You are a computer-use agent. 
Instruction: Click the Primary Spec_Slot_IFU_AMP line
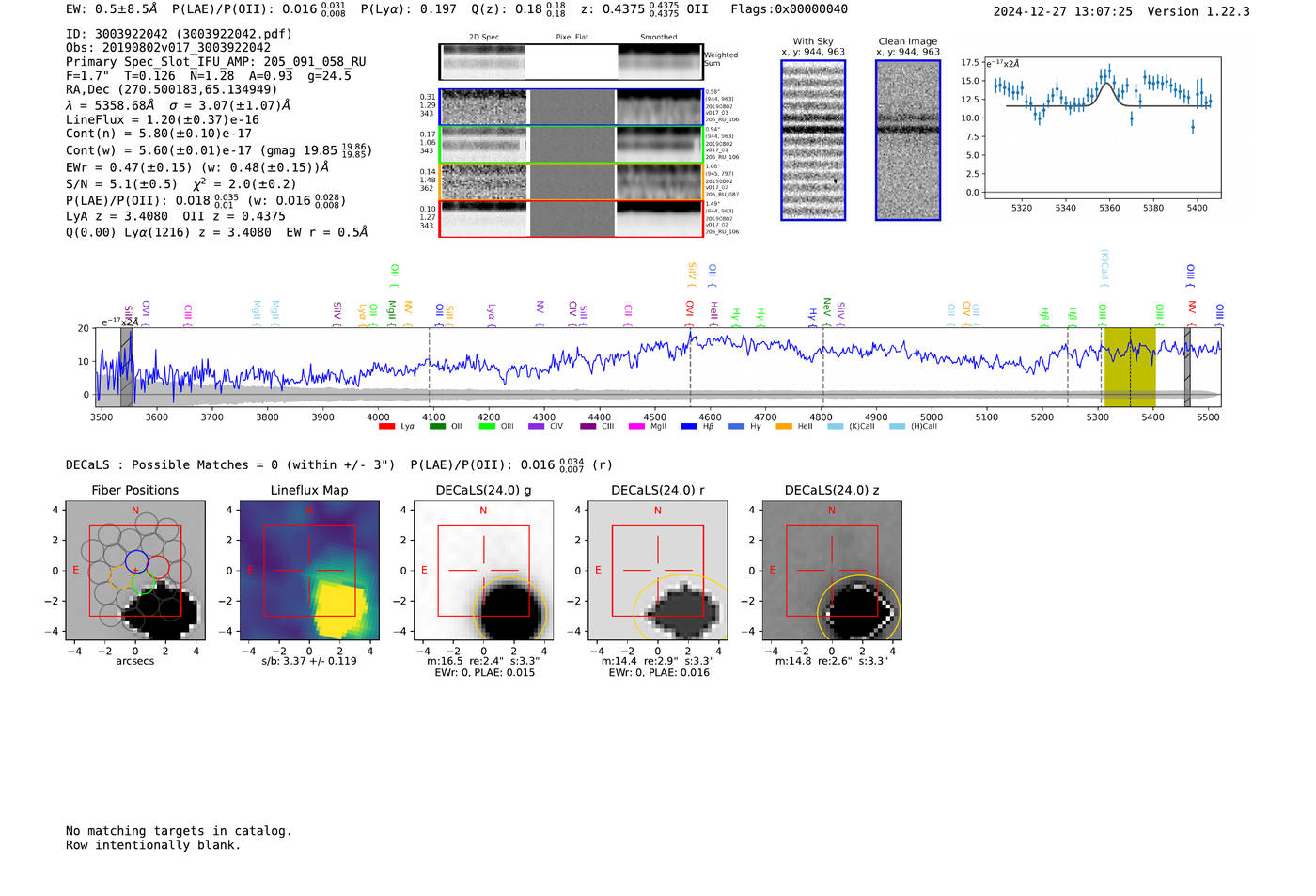tap(216, 62)
